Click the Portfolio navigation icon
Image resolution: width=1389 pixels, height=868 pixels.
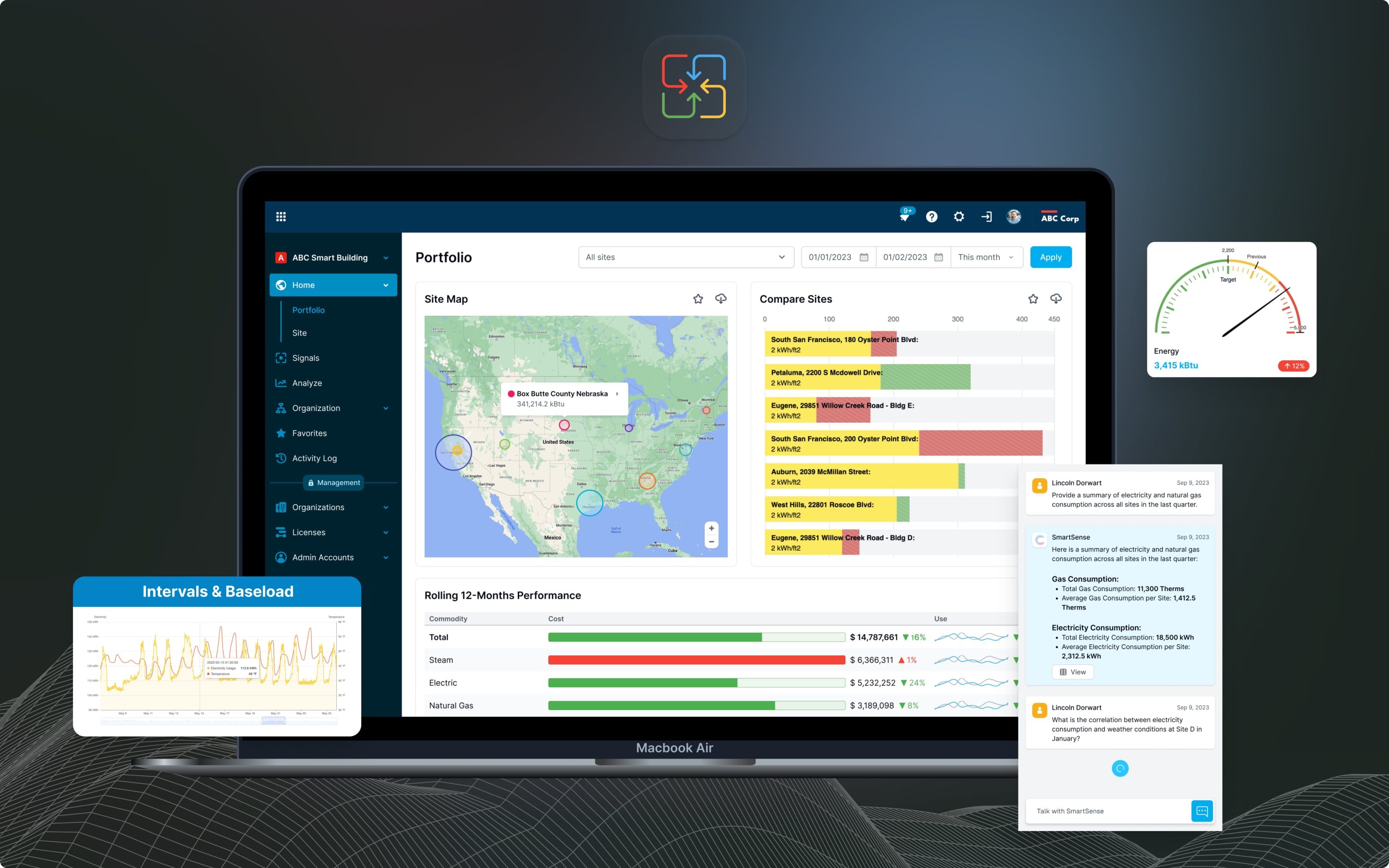pos(308,309)
